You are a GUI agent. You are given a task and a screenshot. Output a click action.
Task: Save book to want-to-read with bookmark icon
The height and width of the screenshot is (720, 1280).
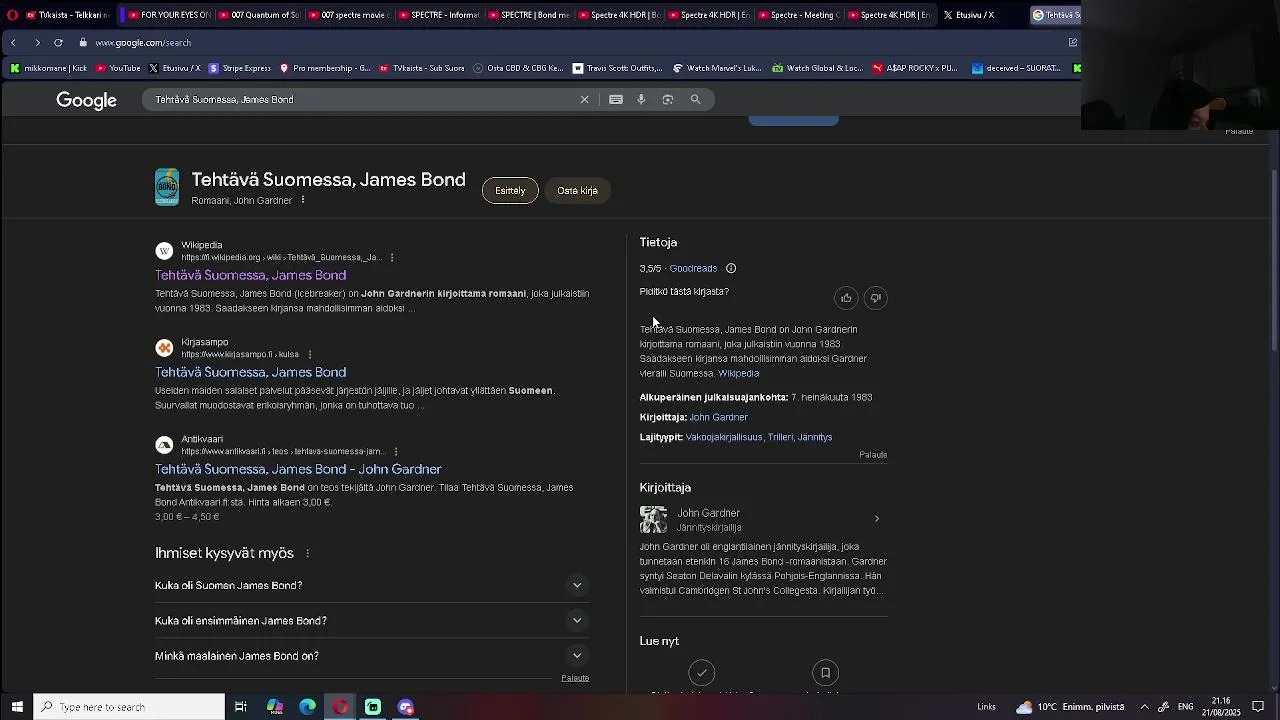point(825,673)
